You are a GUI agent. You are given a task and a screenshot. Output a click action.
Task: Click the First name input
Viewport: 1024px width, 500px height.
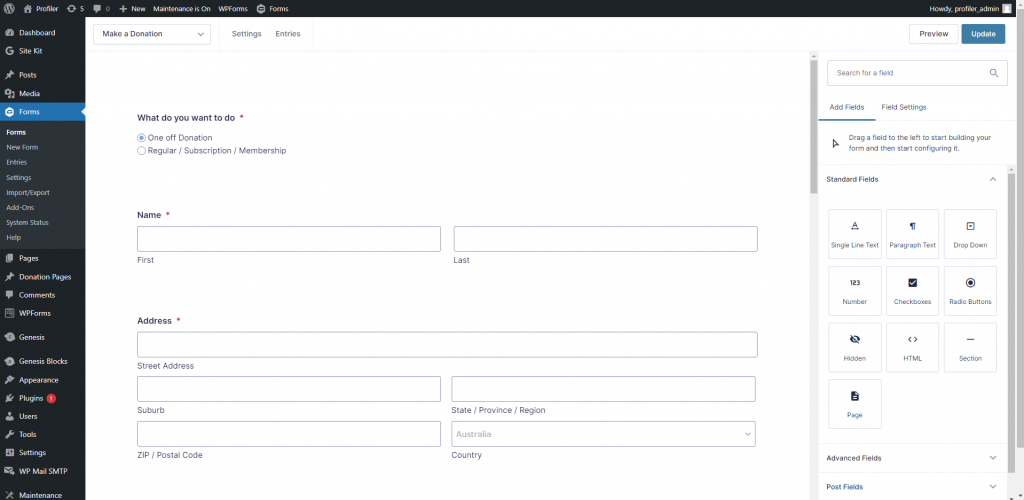pyautogui.click(x=289, y=239)
